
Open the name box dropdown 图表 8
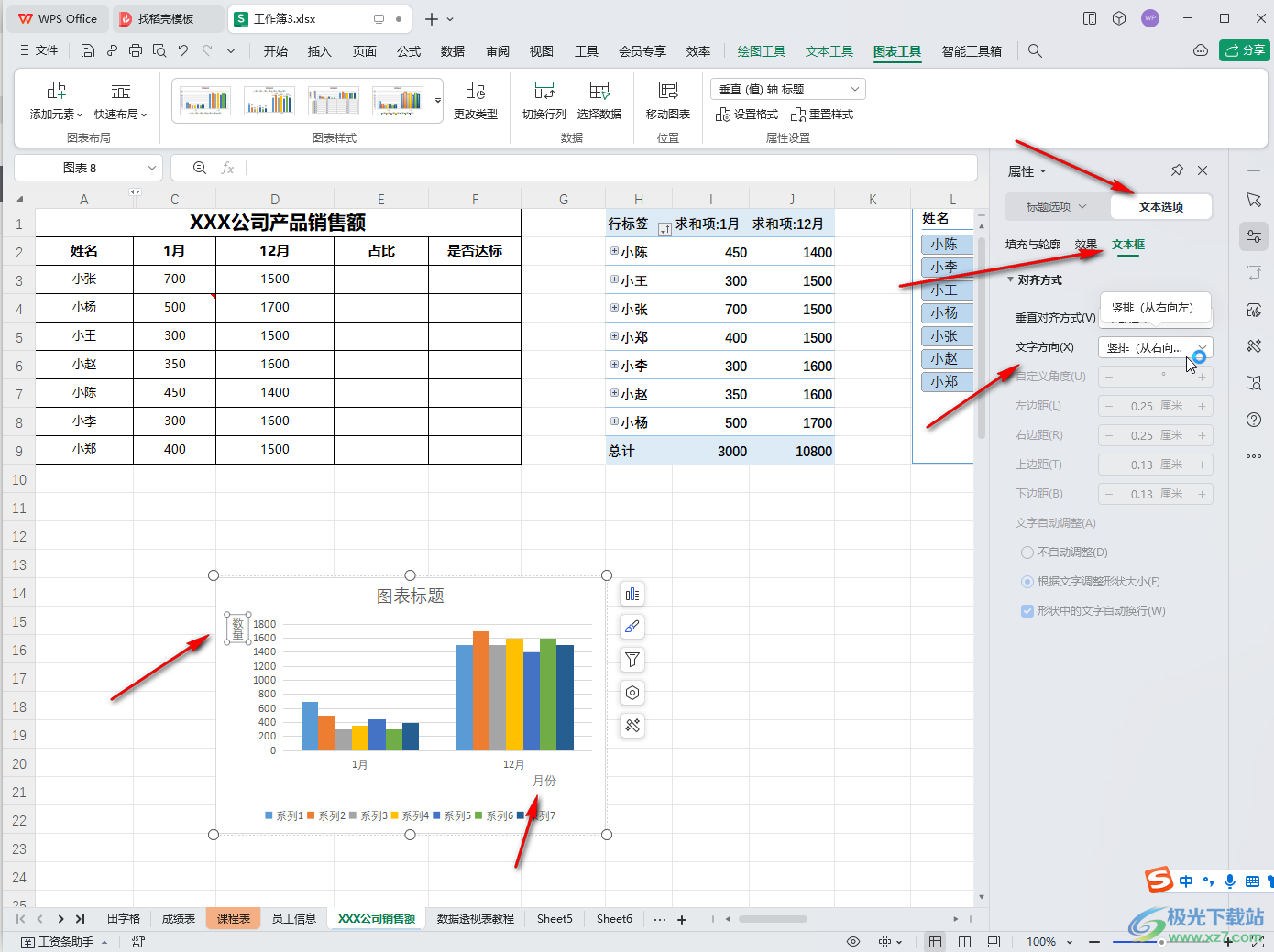point(152,168)
